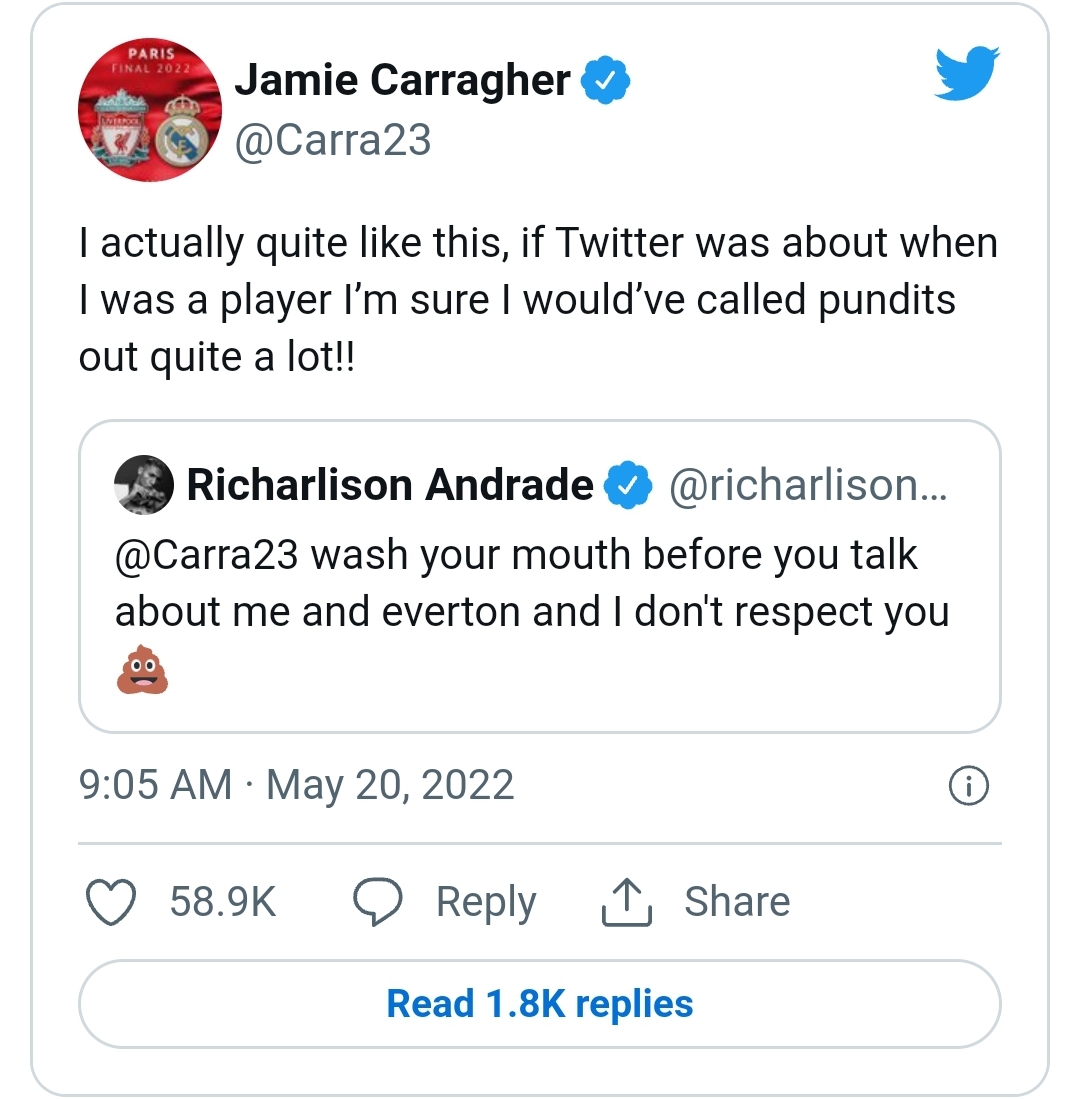Click Jamie Carragher's blue verified badge
Screen dimensions: 1080x1099
tap(605, 82)
